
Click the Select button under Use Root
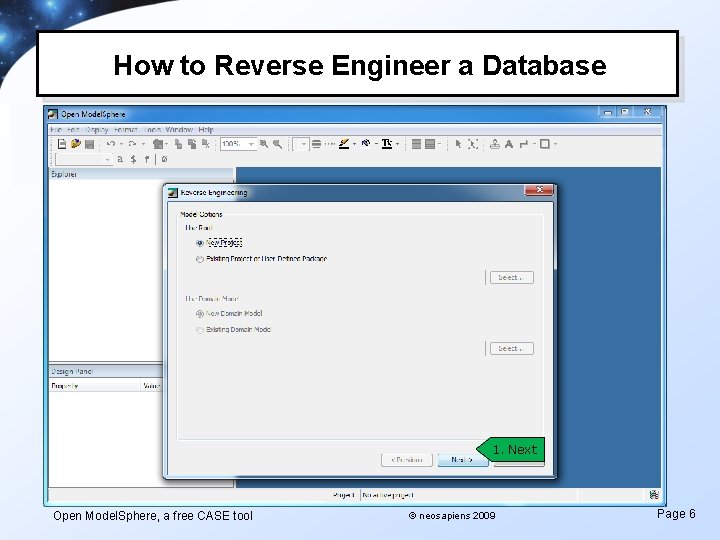click(512, 278)
